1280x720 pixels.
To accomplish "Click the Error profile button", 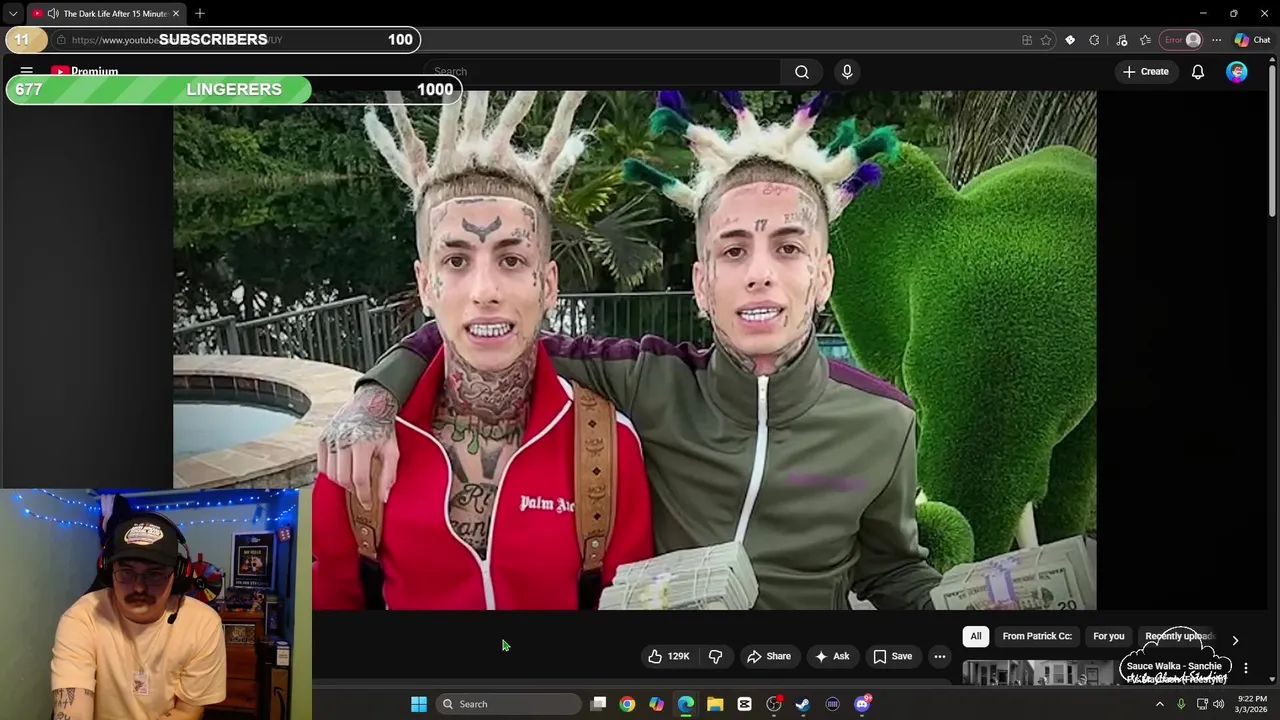I will [x=1182, y=40].
